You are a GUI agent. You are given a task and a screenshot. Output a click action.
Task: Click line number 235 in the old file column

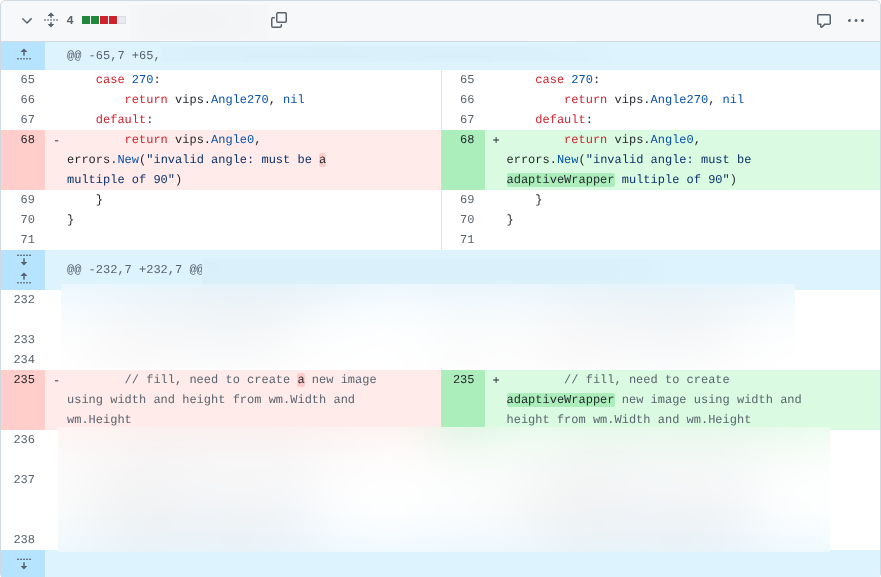click(24, 379)
